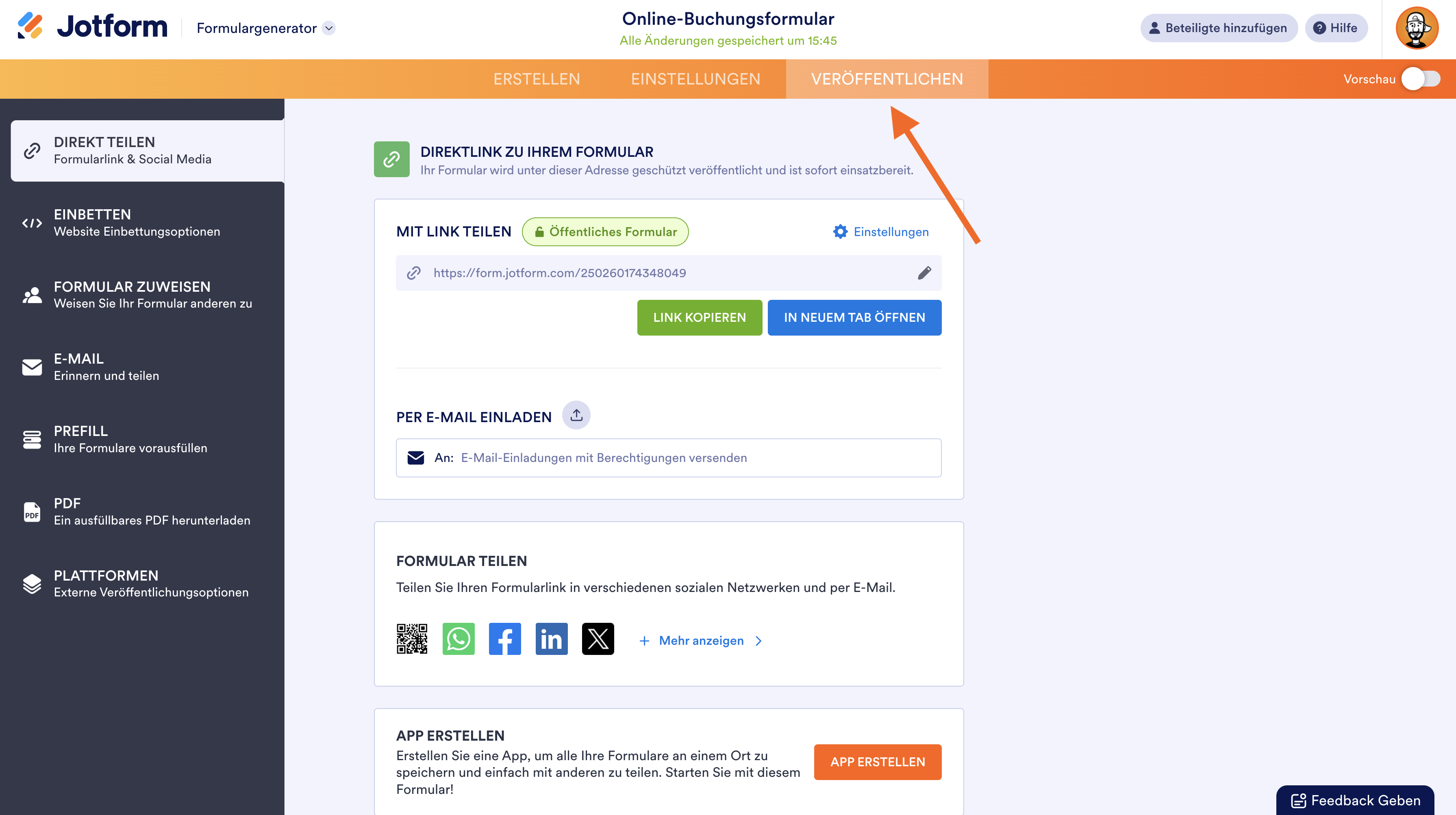Share form on LinkedIn icon
Viewport: 1456px width, 815px height.
coord(551,639)
